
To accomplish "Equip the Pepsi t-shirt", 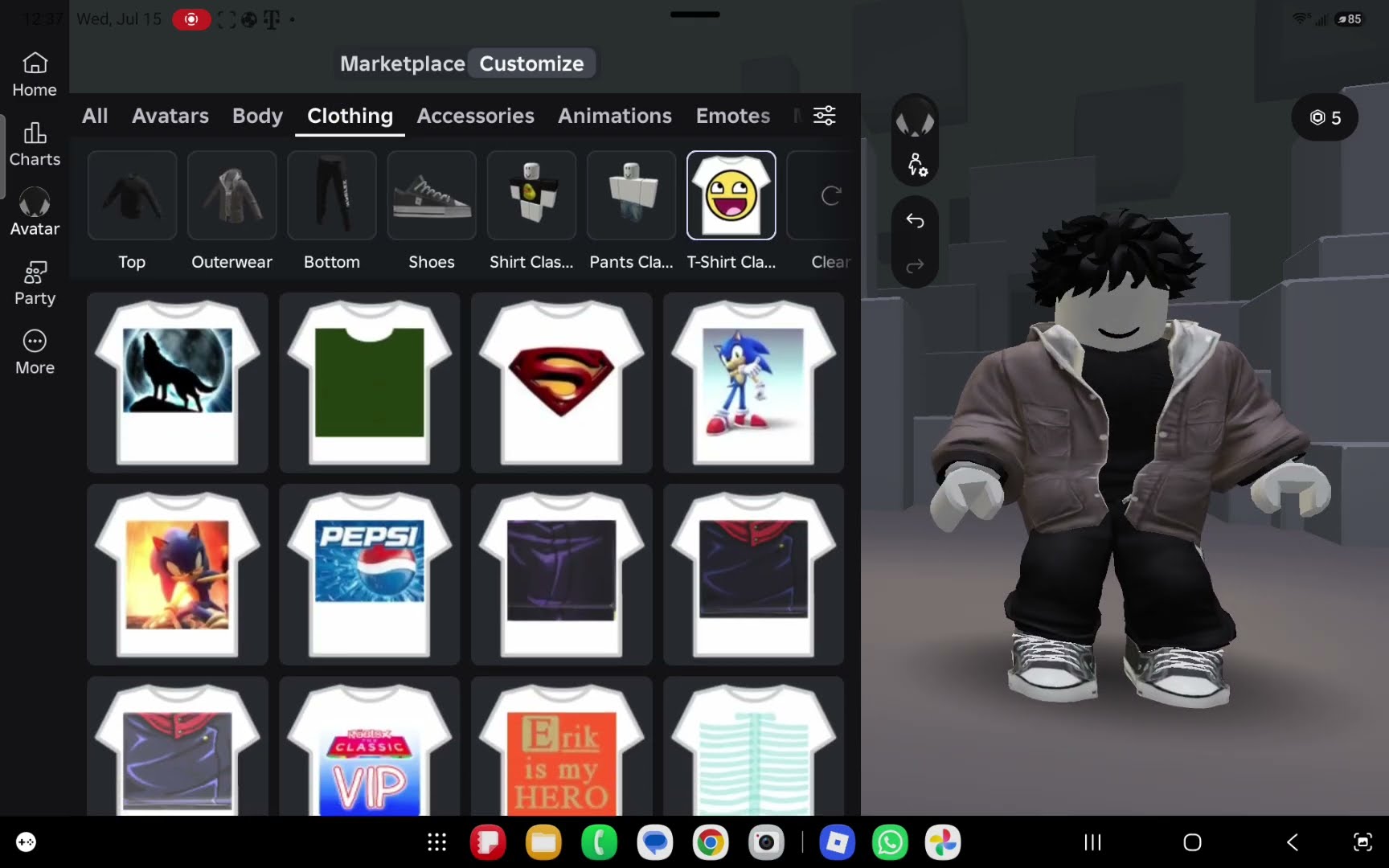I will click(x=370, y=574).
